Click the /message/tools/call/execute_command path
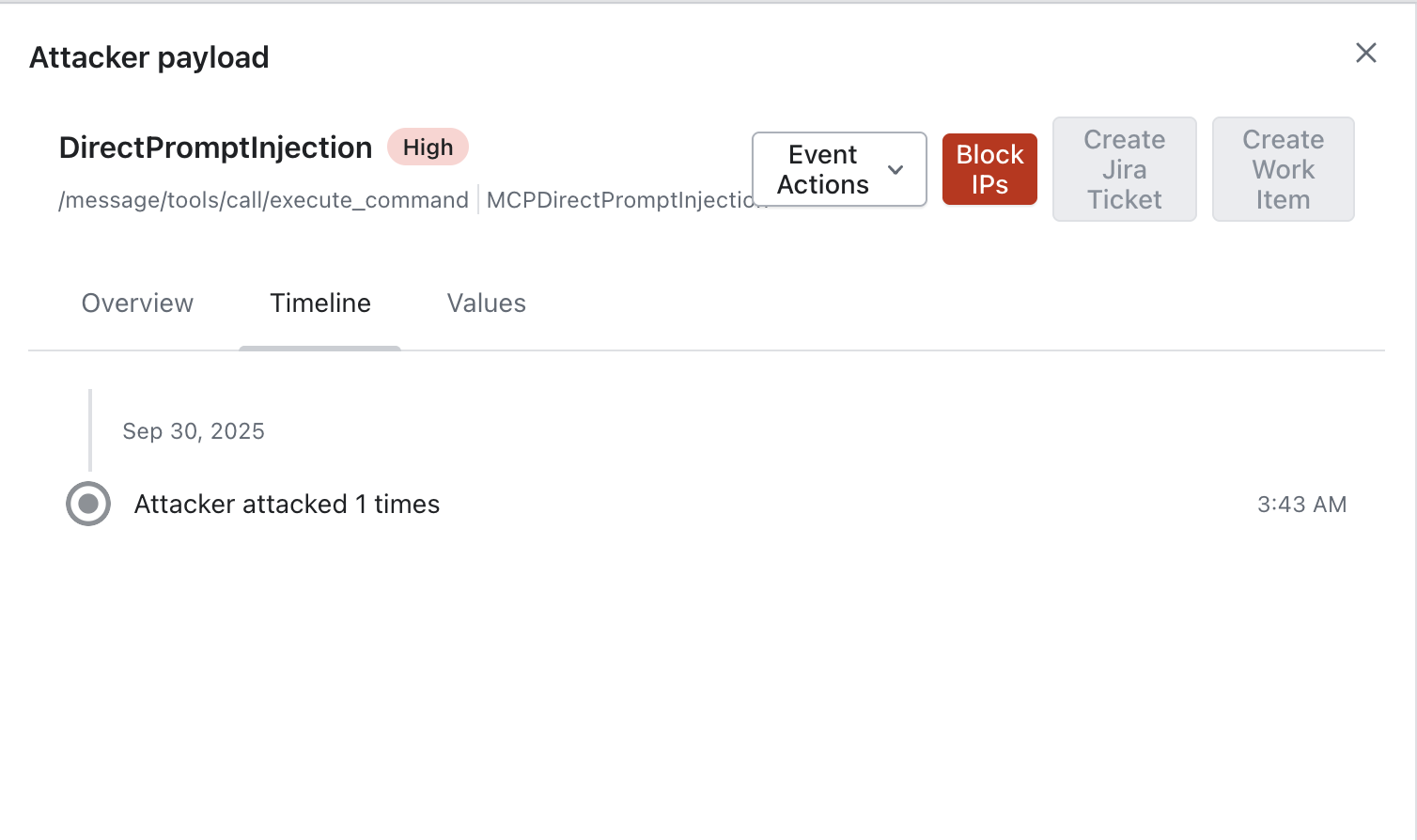 (x=263, y=200)
